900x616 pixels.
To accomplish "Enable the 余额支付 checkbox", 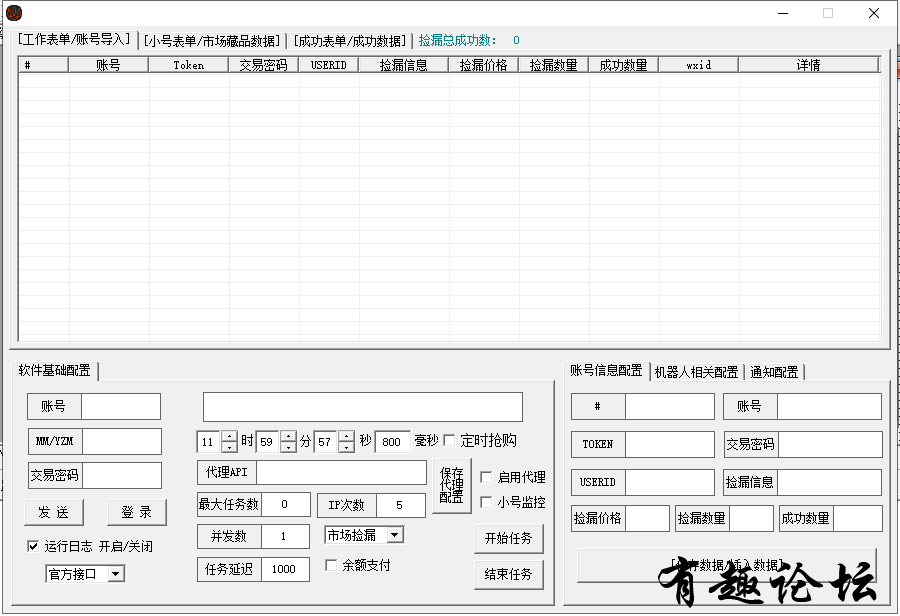I will (x=331, y=565).
